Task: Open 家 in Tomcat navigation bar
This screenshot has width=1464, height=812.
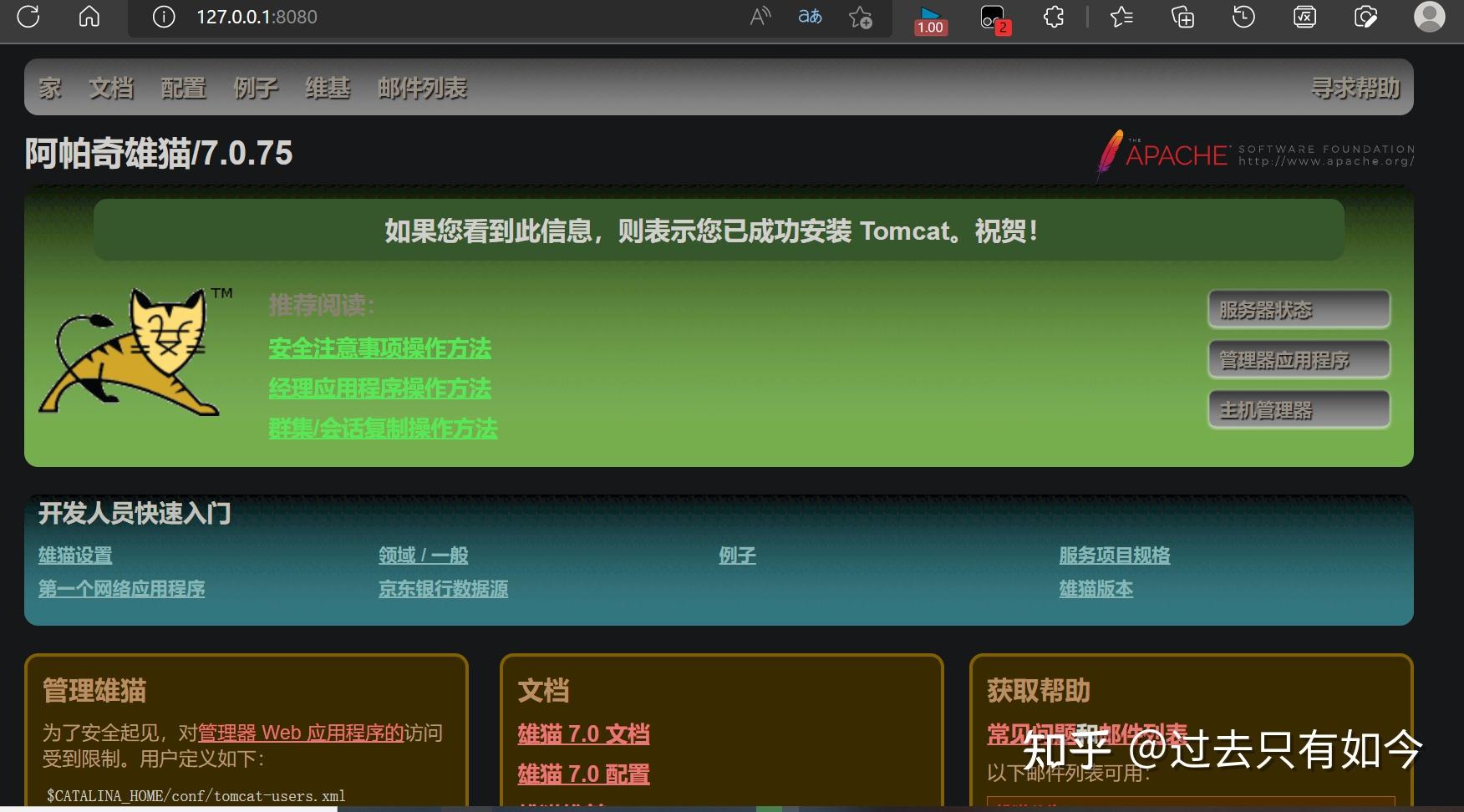Action: click(x=50, y=88)
